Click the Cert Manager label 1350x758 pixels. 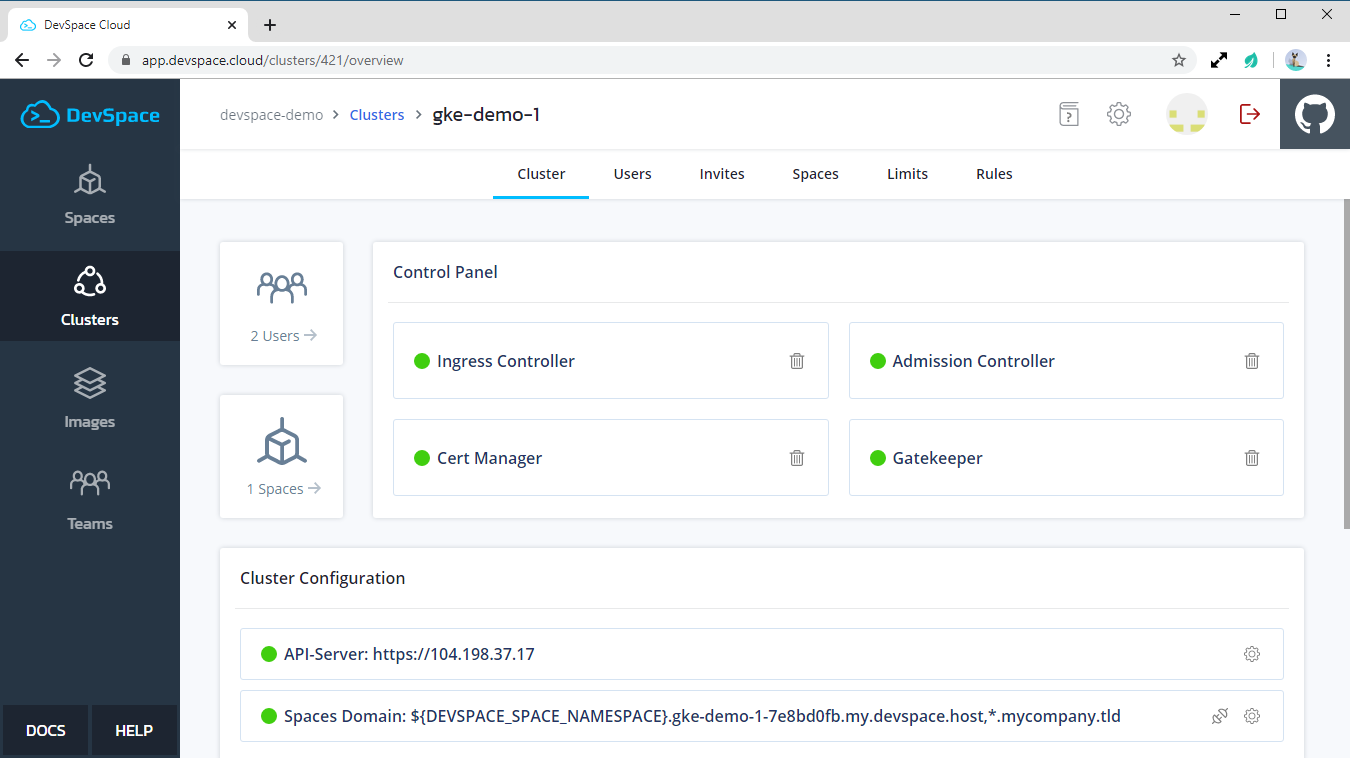pyautogui.click(x=489, y=458)
